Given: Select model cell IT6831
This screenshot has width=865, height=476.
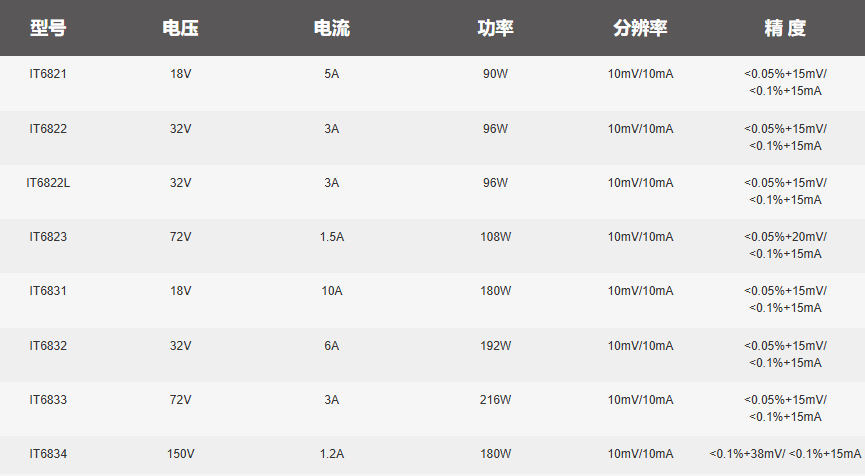Looking at the screenshot, I should (x=48, y=291).
